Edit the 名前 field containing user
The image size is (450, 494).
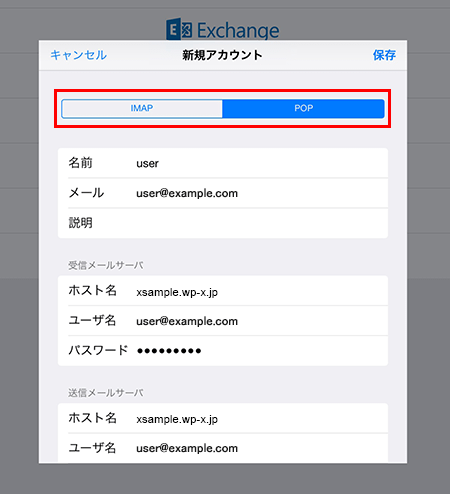[x=223, y=163]
